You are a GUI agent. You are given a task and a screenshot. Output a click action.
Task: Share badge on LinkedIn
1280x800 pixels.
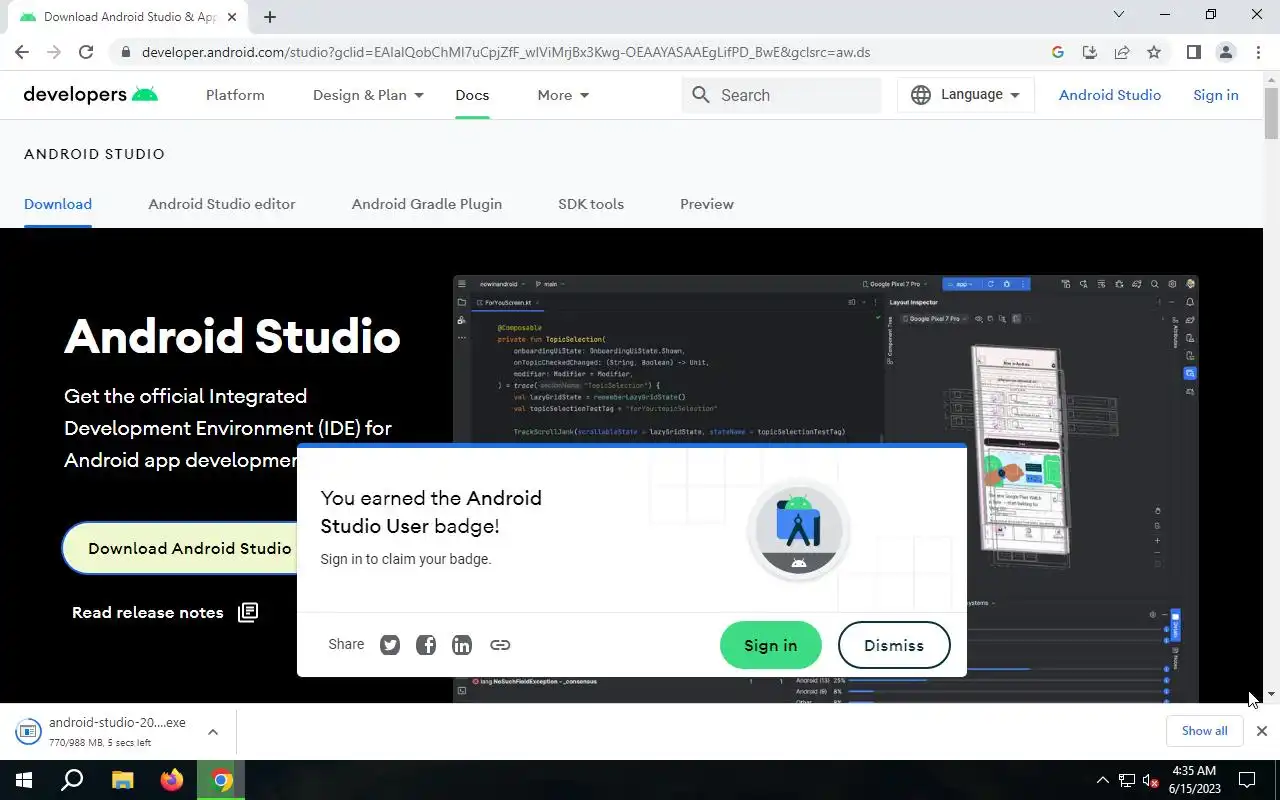coord(462,645)
